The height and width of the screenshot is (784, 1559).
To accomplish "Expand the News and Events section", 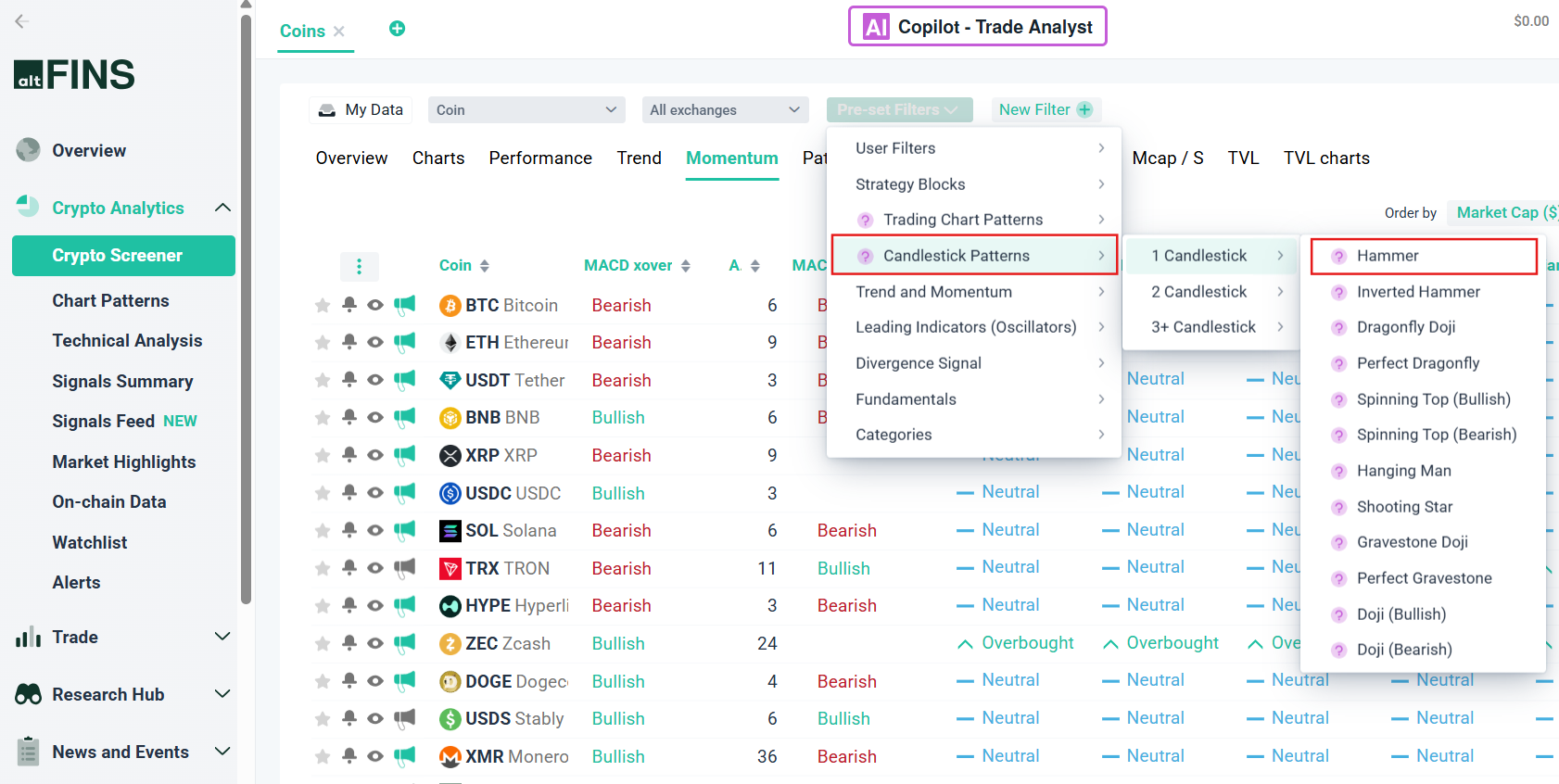I will click(x=222, y=752).
